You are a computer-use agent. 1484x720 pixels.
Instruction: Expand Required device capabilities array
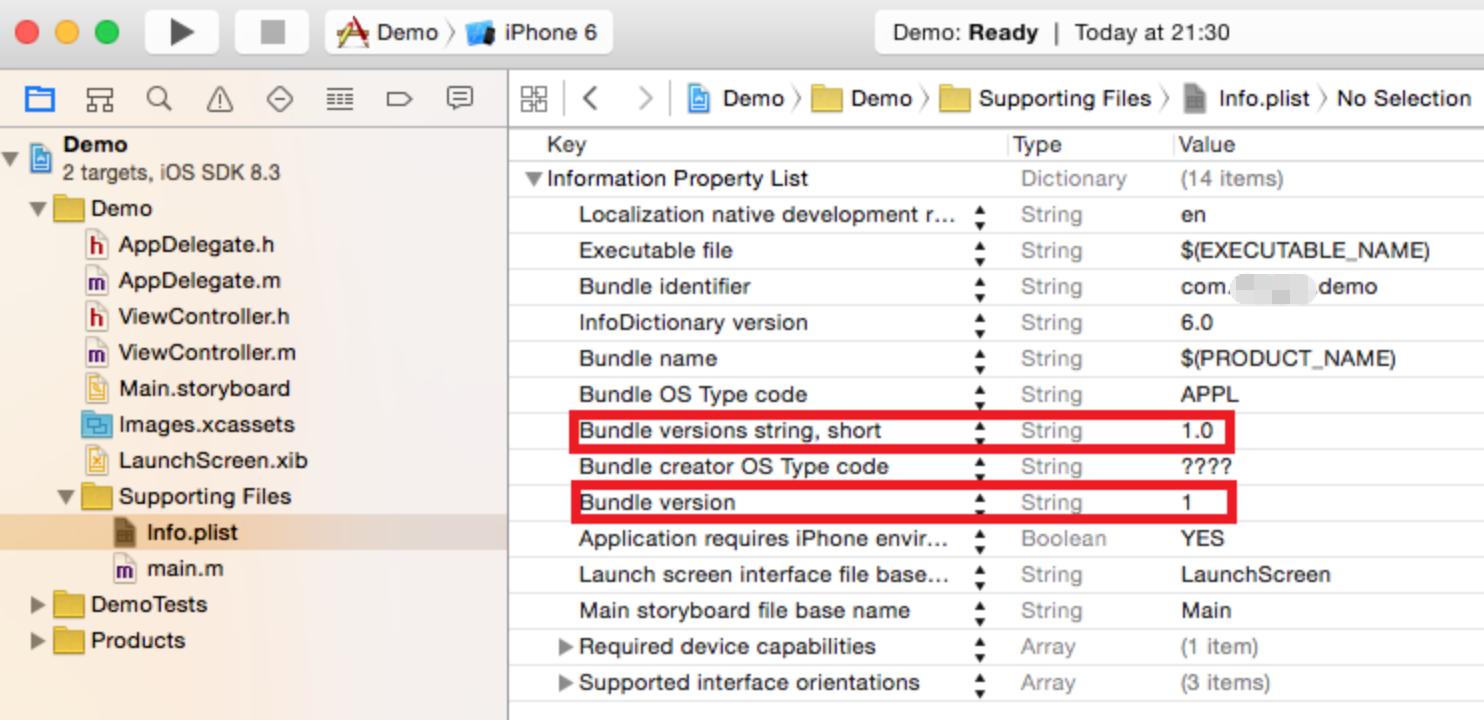[565, 647]
